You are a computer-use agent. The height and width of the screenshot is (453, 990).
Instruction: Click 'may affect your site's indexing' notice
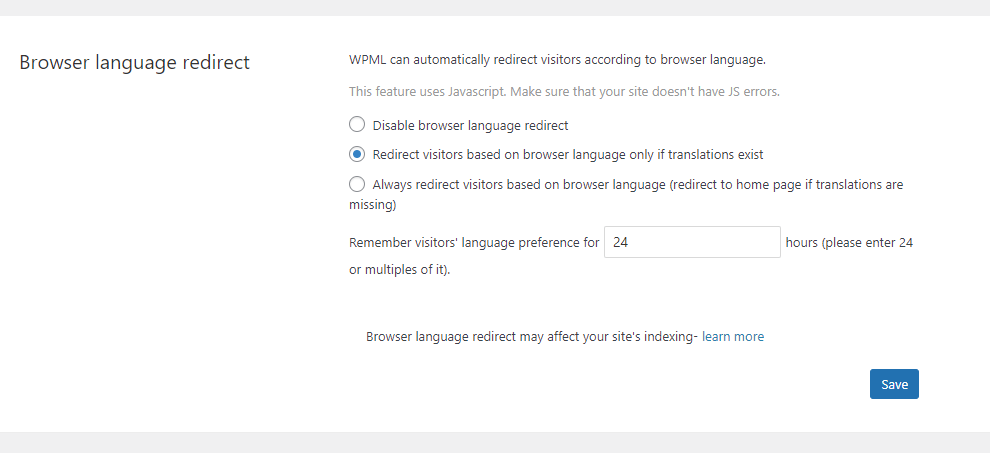(609, 337)
